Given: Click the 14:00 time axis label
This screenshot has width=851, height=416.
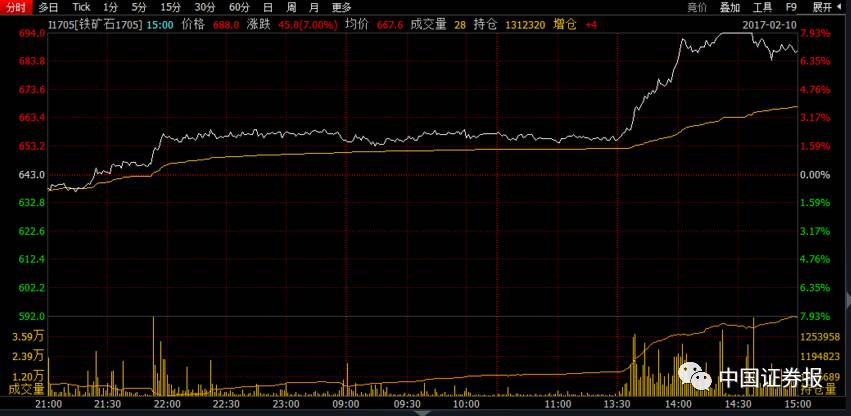Looking at the screenshot, I should point(678,404).
